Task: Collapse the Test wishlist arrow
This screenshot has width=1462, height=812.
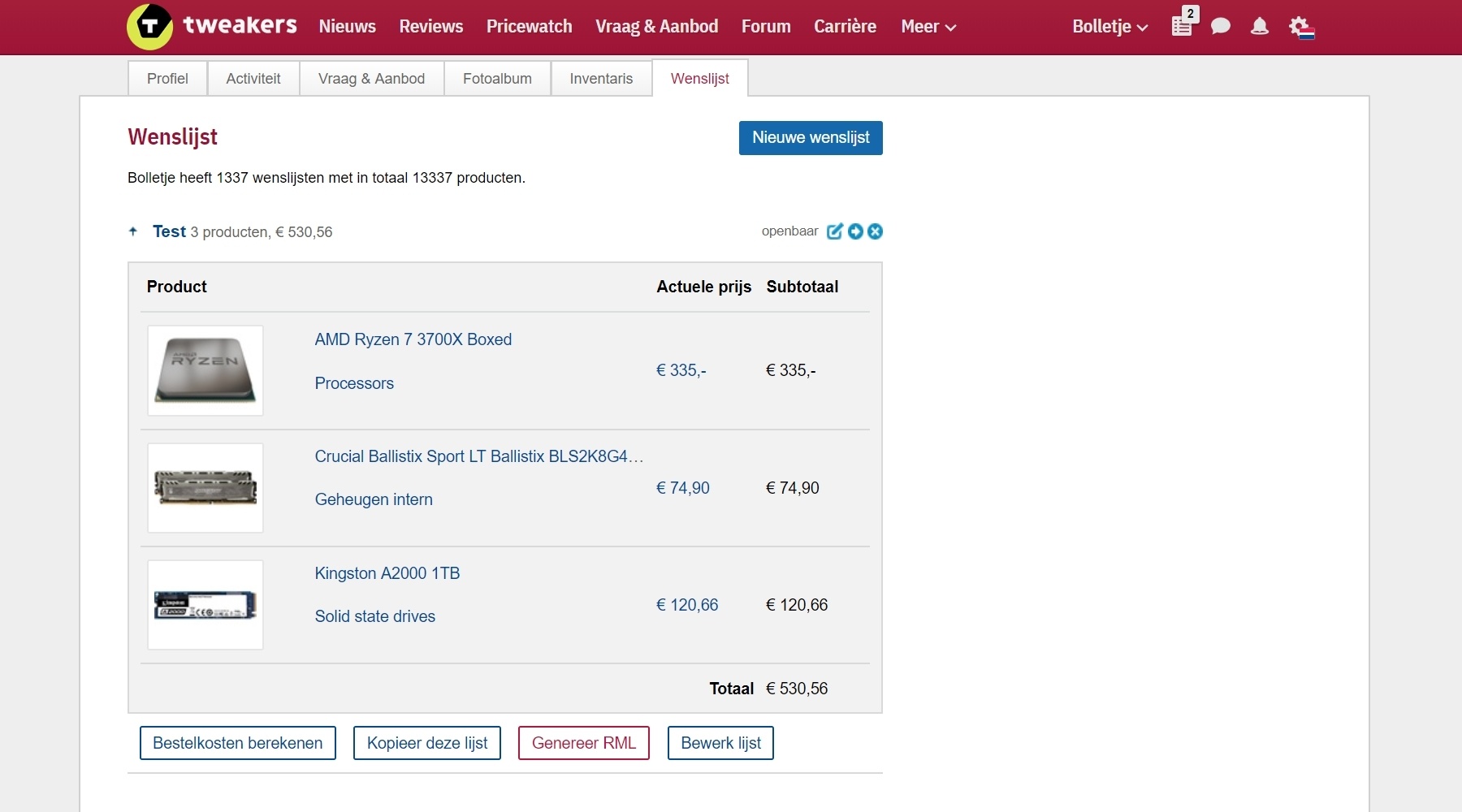Action: click(133, 231)
